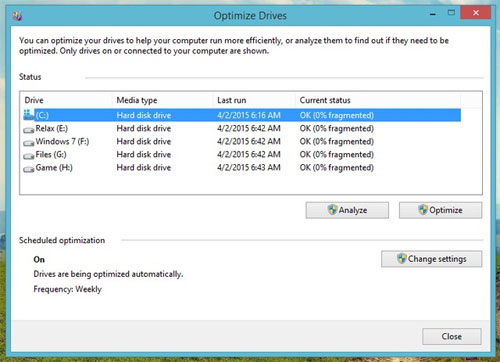
Task: Select the (C:) drive Windows icon
Action: tap(29, 115)
